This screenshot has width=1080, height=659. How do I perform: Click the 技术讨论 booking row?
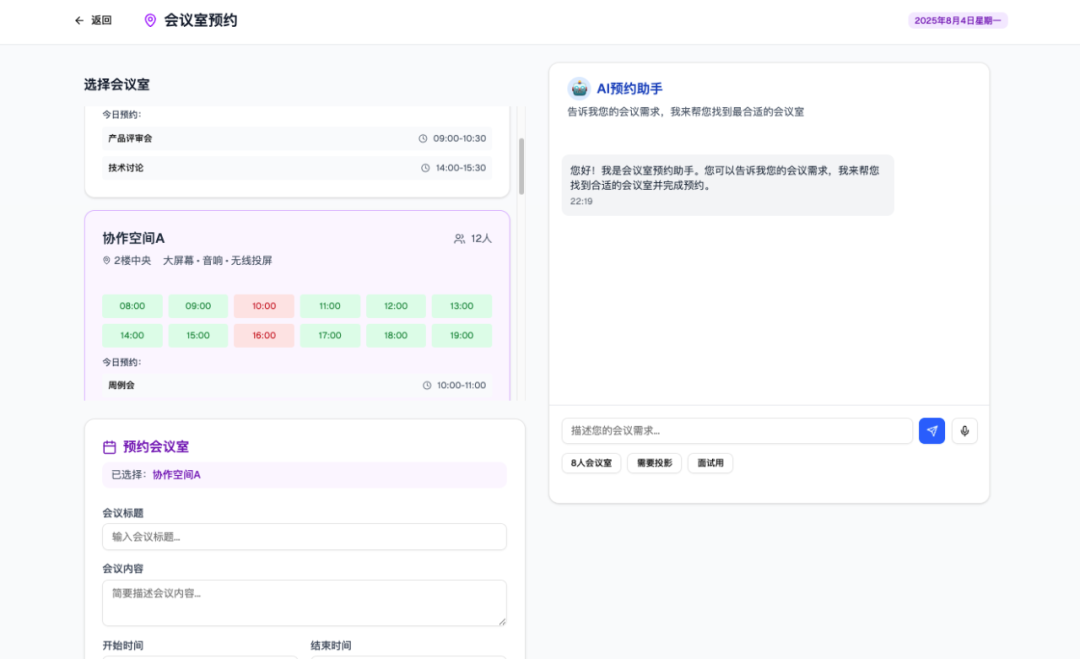pos(297,168)
